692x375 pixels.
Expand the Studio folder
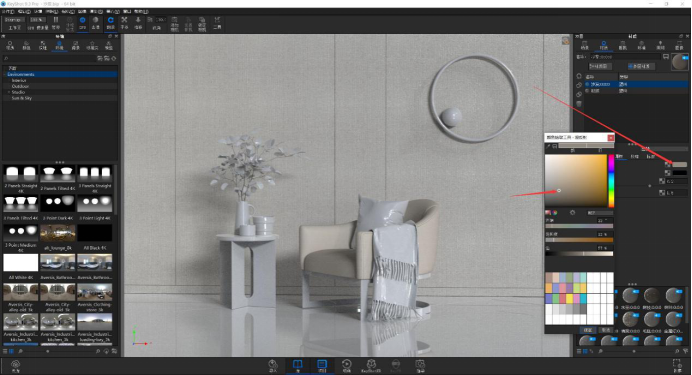(x=9, y=92)
